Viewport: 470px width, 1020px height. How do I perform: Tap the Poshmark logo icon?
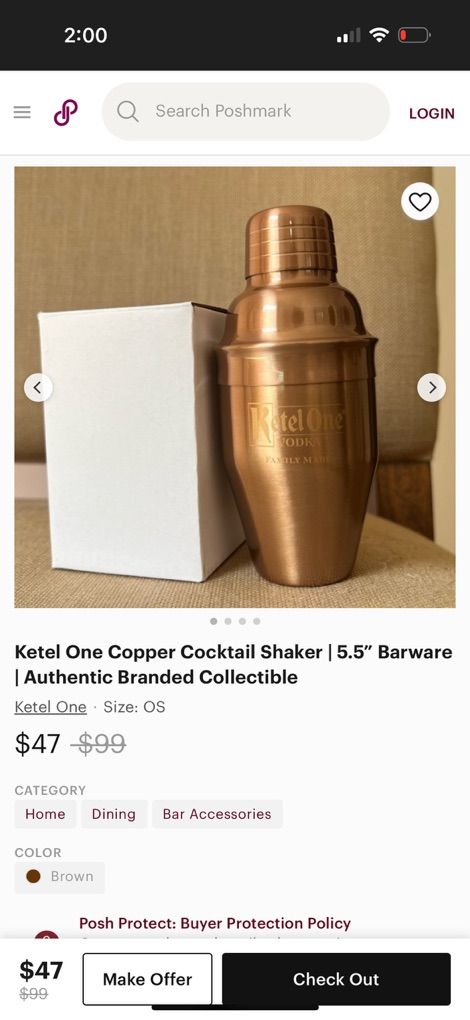point(66,113)
